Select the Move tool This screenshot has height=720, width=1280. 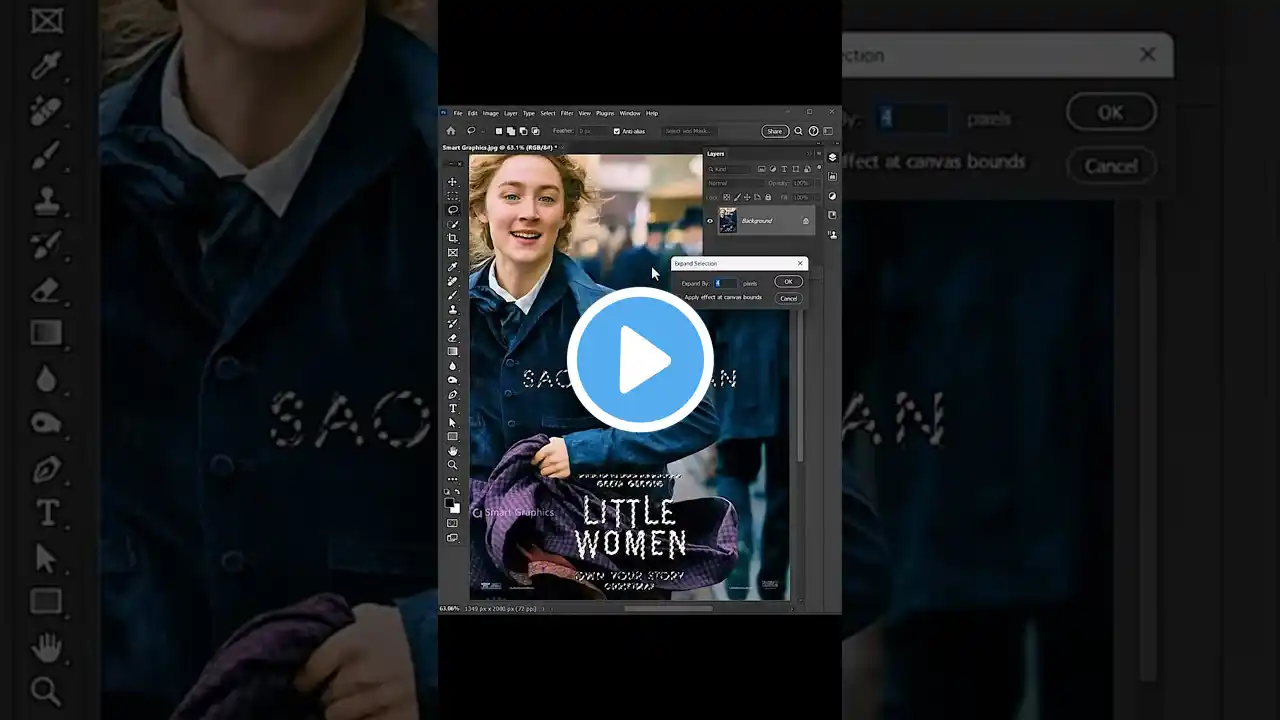(452, 182)
